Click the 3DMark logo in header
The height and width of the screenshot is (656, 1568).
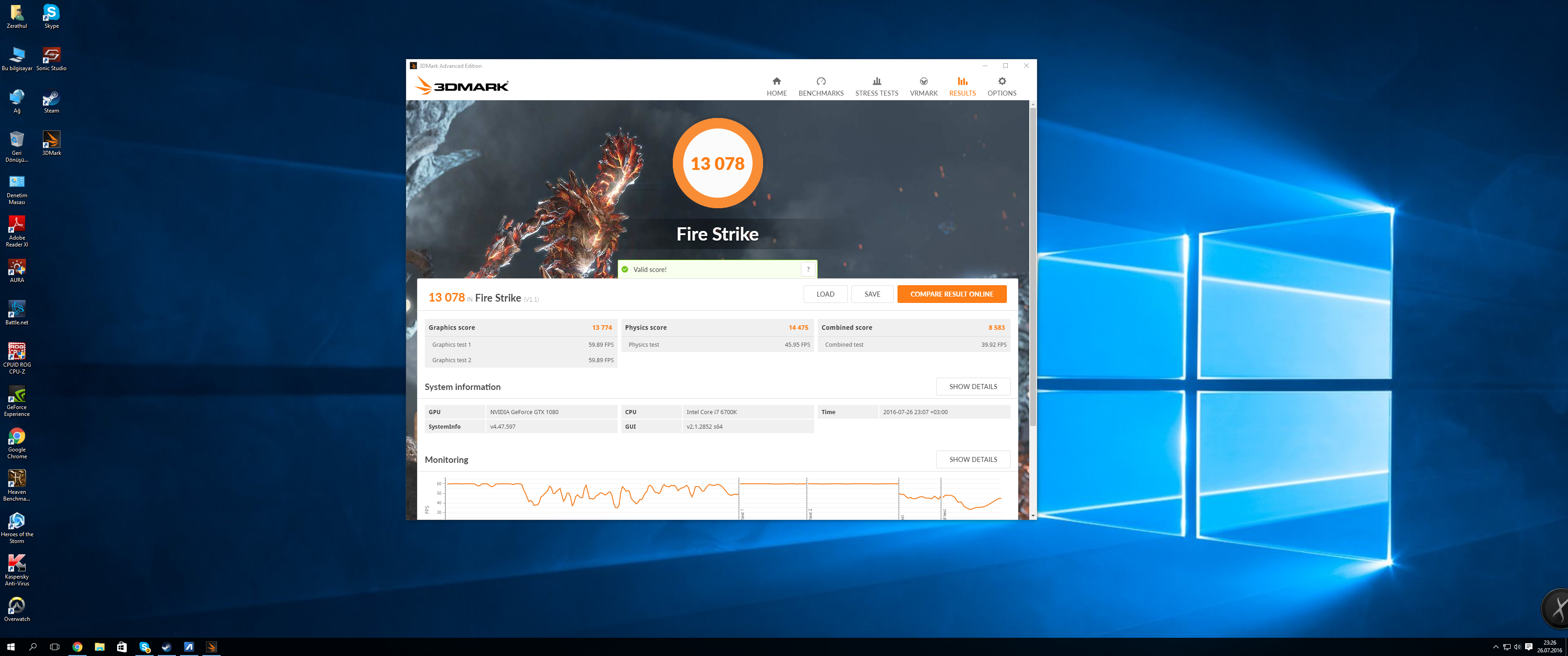click(x=461, y=86)
